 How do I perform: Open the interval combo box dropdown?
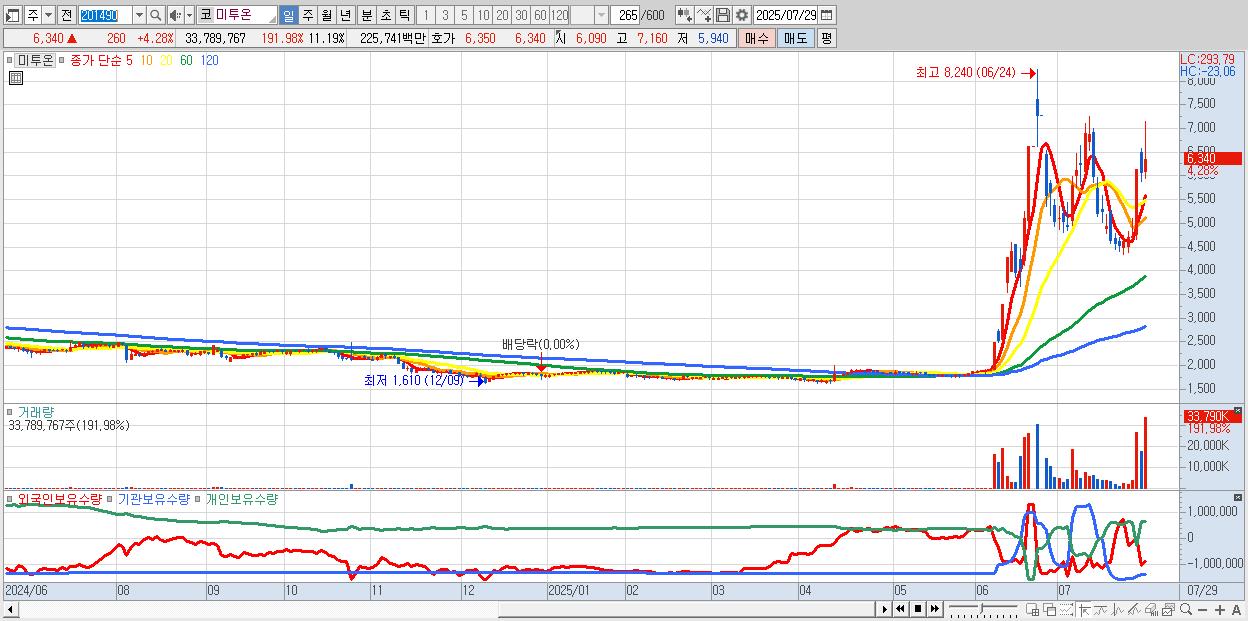tap(601, 15)
